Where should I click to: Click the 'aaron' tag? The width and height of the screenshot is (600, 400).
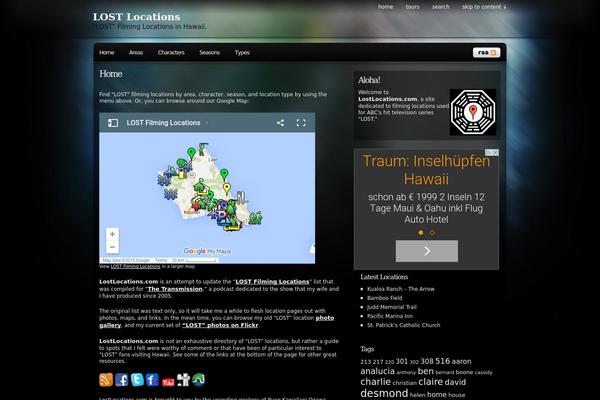(462, 361)
